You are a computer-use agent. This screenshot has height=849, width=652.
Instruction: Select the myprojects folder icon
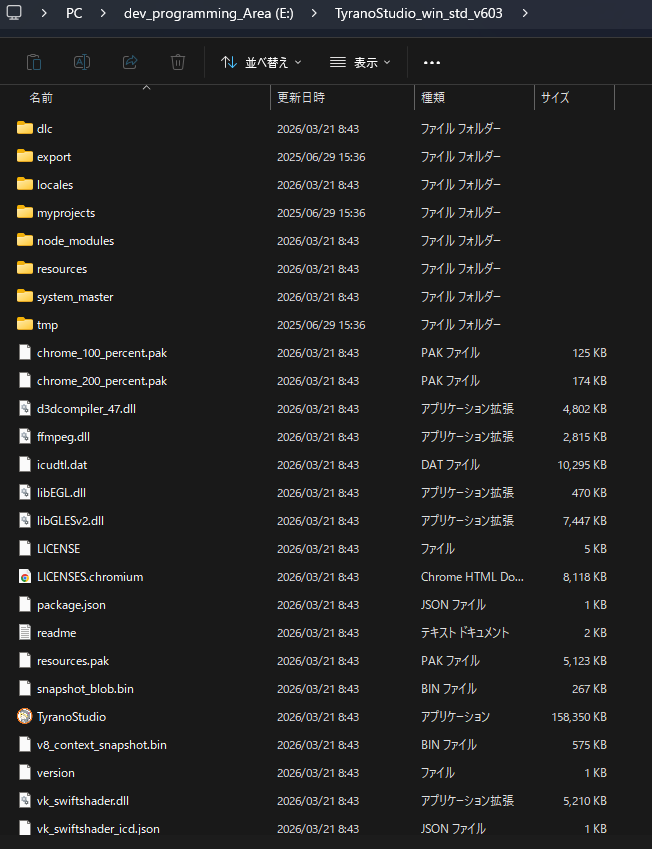[25, 213]
